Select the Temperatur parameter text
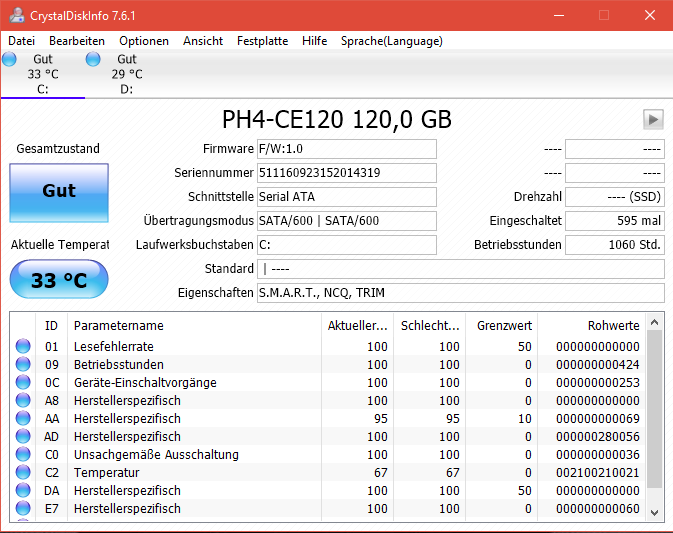Screen dimensions: 673x533 pyautogui.click(x=106, y=472)
